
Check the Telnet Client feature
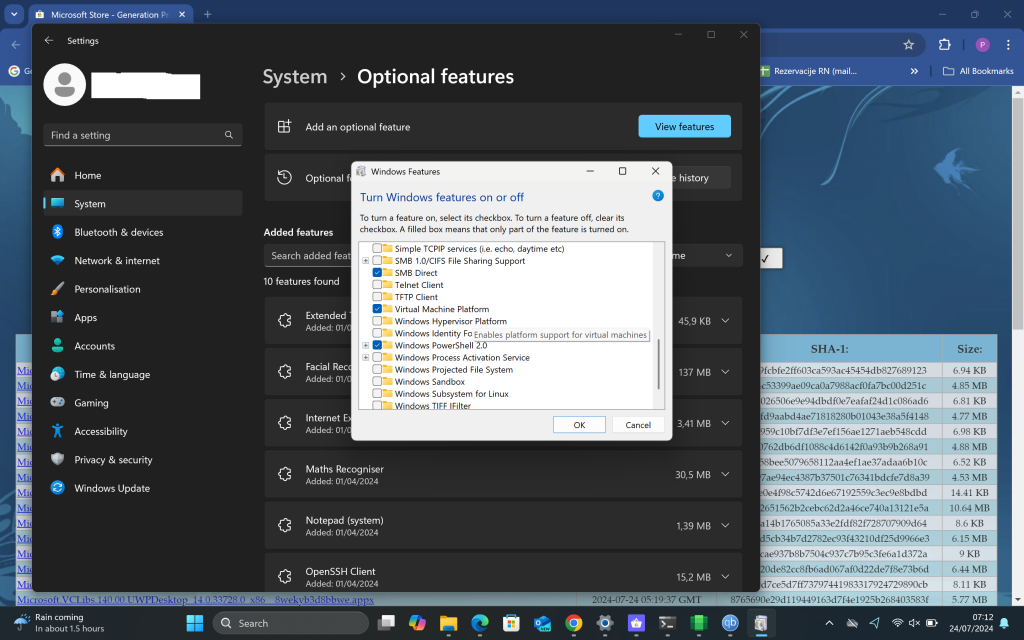click(x=377, y=285)
